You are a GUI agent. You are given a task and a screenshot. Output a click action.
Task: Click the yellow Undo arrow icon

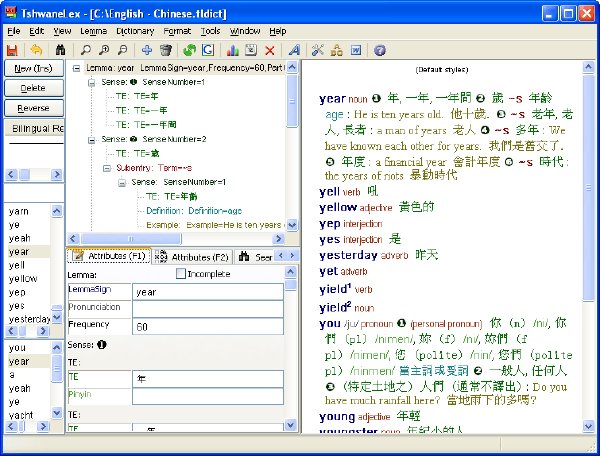coord(36,50)
